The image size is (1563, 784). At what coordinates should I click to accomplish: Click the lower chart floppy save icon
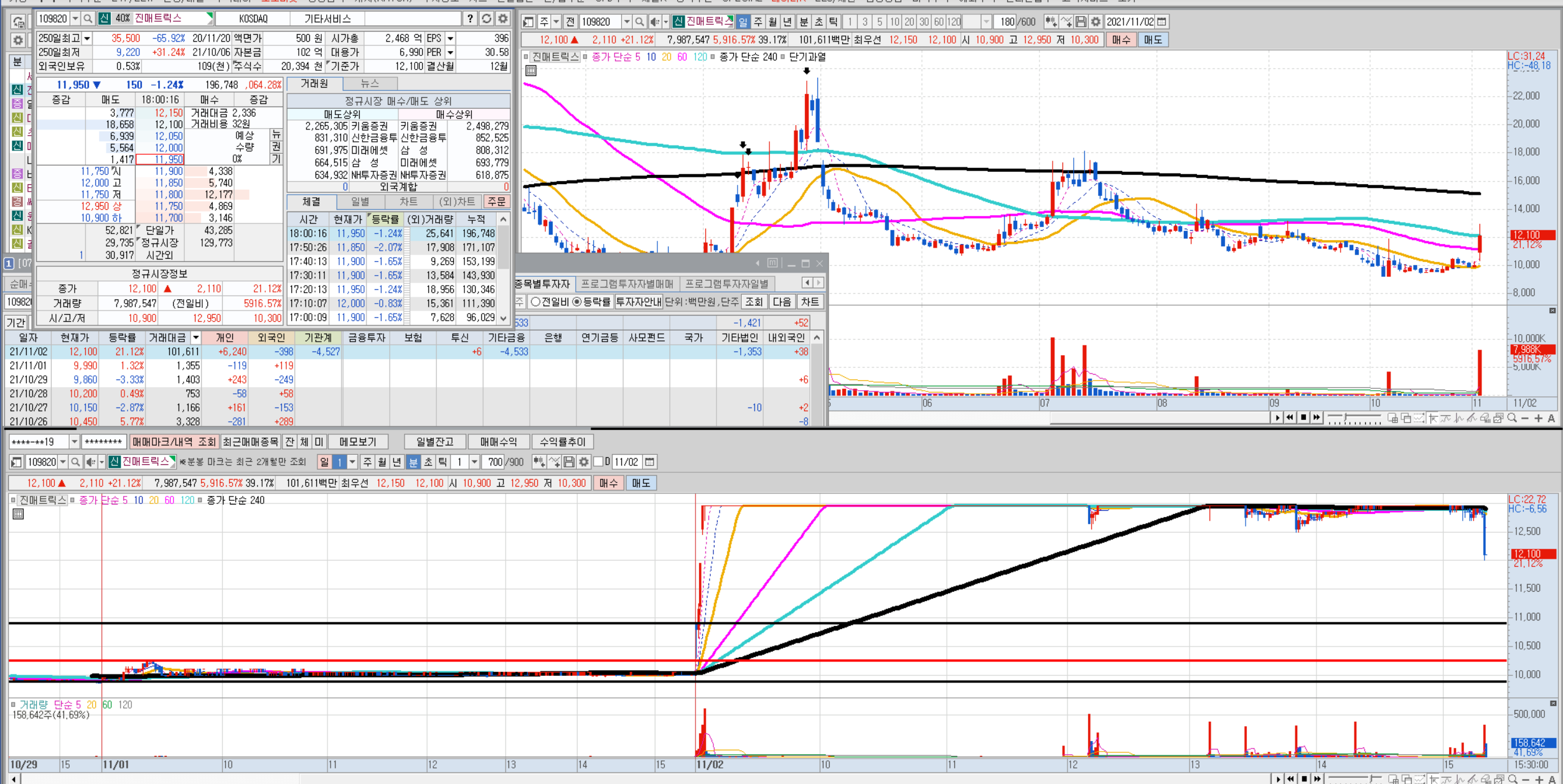(x=568, y=462)
